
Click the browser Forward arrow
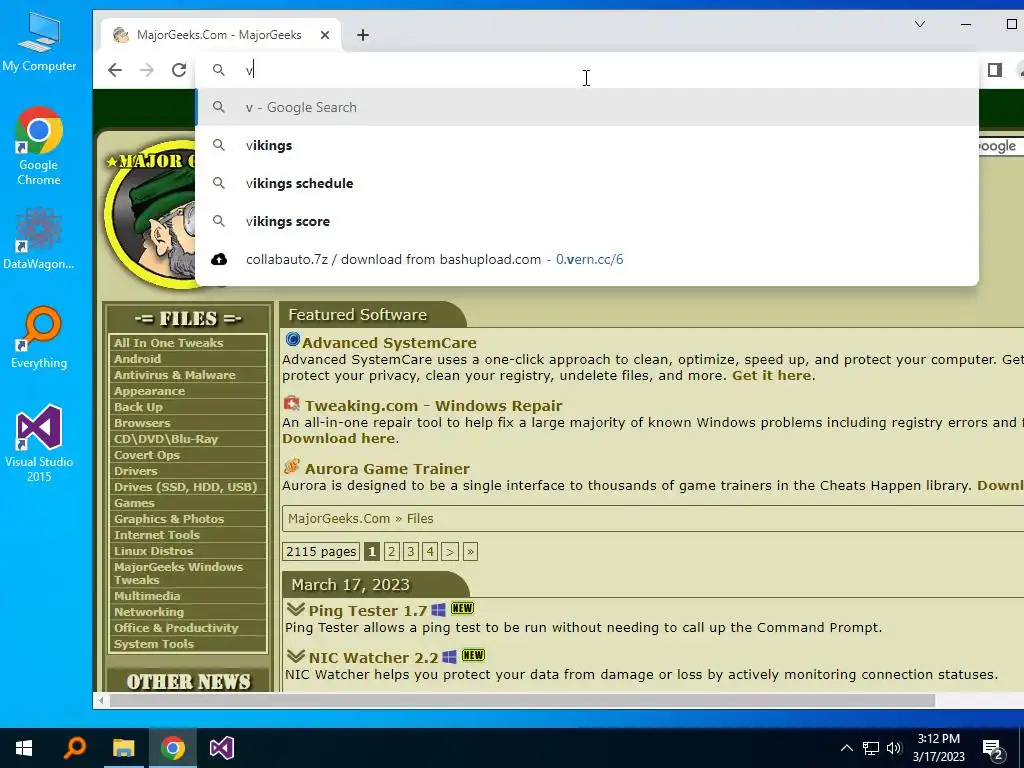pyautogui.click(x=147, y=70)
